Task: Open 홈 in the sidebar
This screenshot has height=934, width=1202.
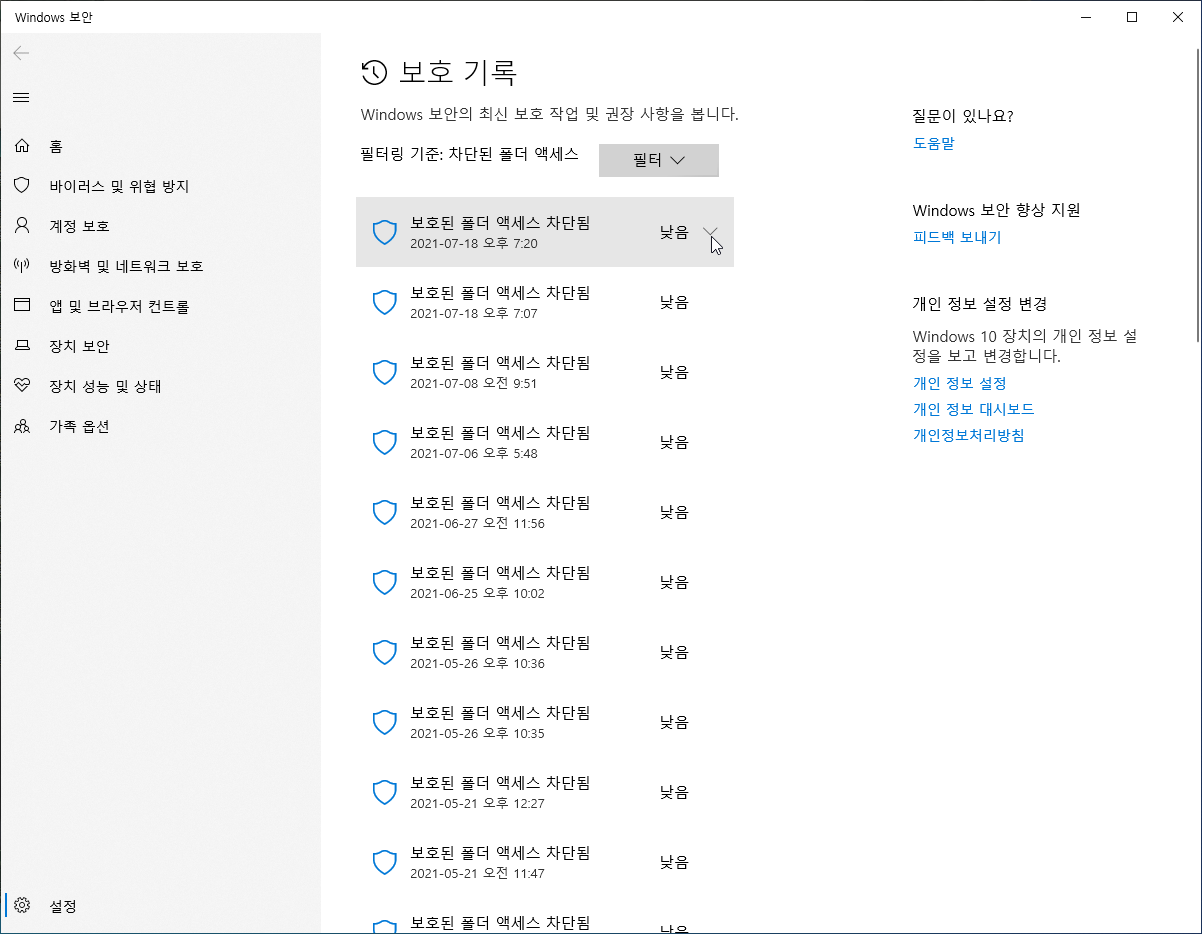Action: (56, 146)
